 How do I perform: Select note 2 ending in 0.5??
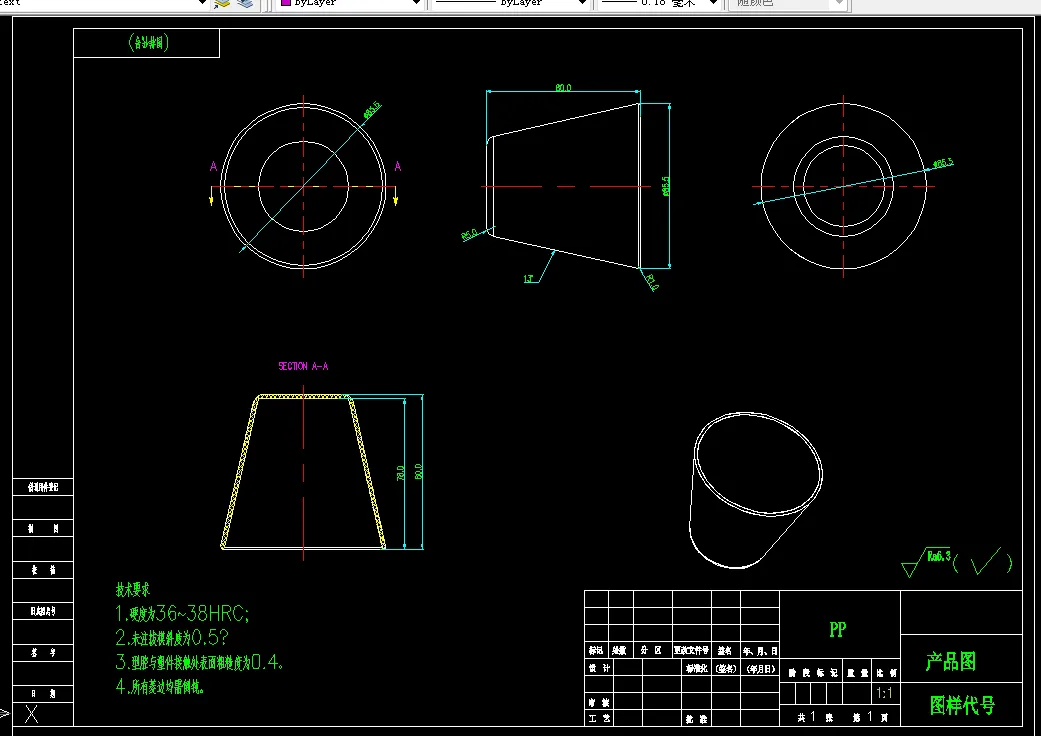(172, 638)
